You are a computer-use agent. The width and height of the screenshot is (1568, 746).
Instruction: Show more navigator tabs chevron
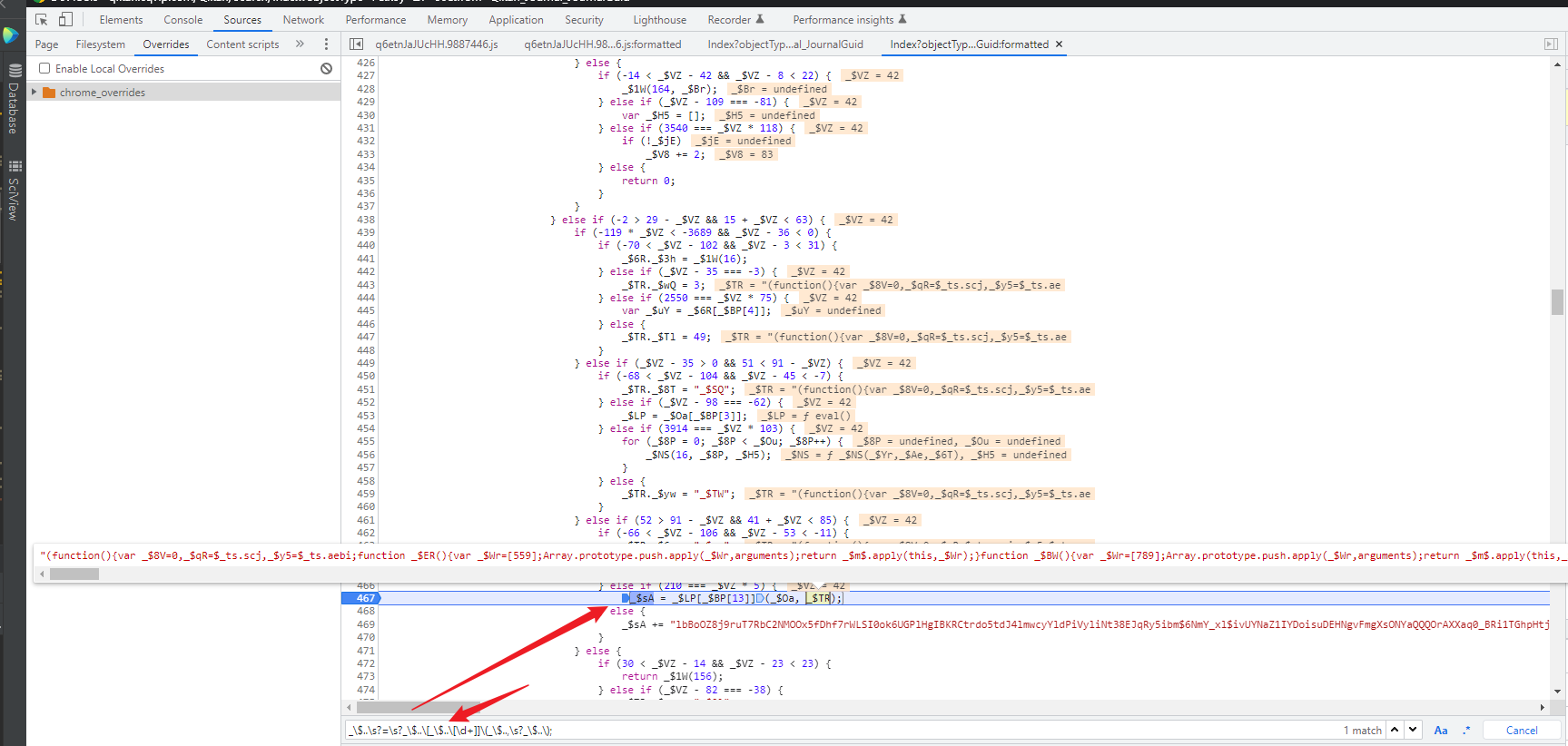coord(300,44)
